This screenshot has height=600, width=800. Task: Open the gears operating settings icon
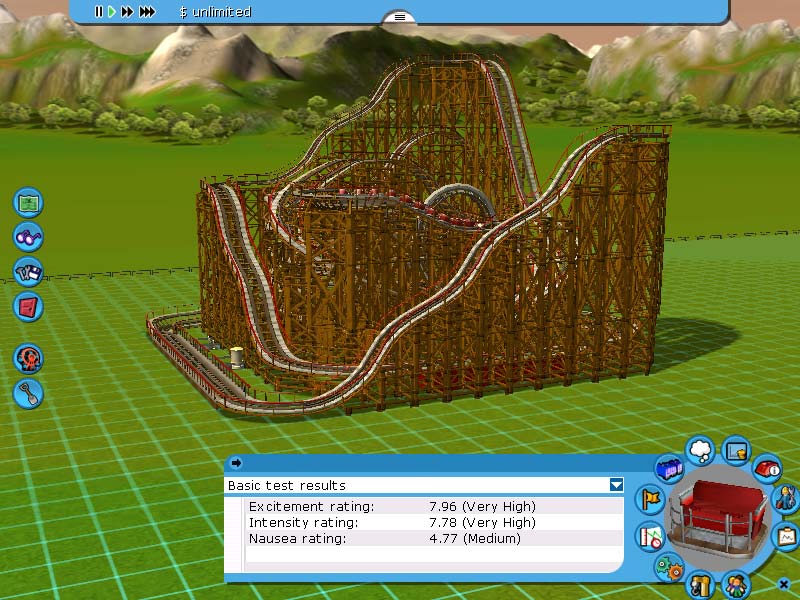(669, 567)
